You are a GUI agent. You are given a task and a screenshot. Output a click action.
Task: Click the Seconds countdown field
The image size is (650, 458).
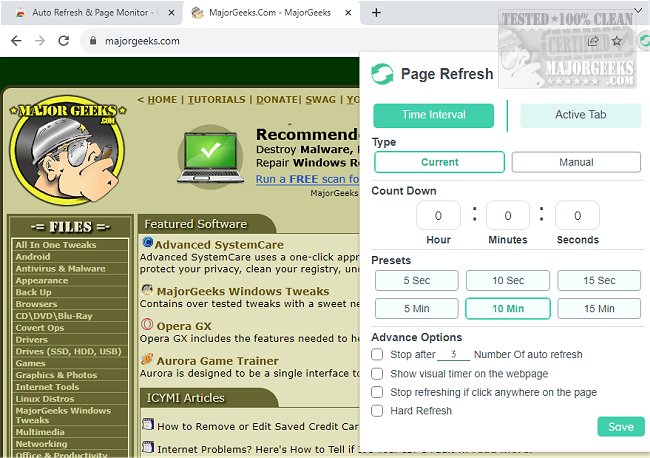coord(577,216)
